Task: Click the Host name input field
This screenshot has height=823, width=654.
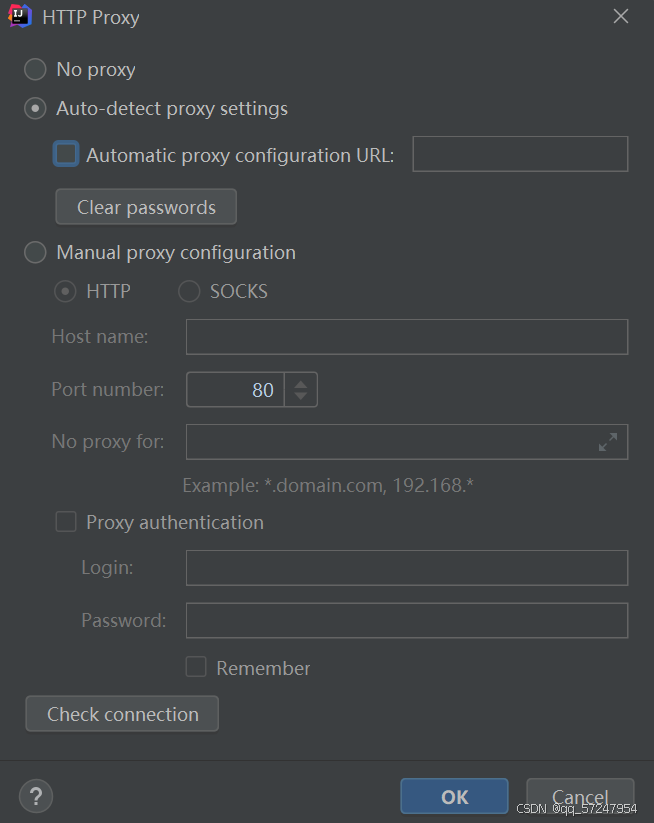Action: pos(406,336)
